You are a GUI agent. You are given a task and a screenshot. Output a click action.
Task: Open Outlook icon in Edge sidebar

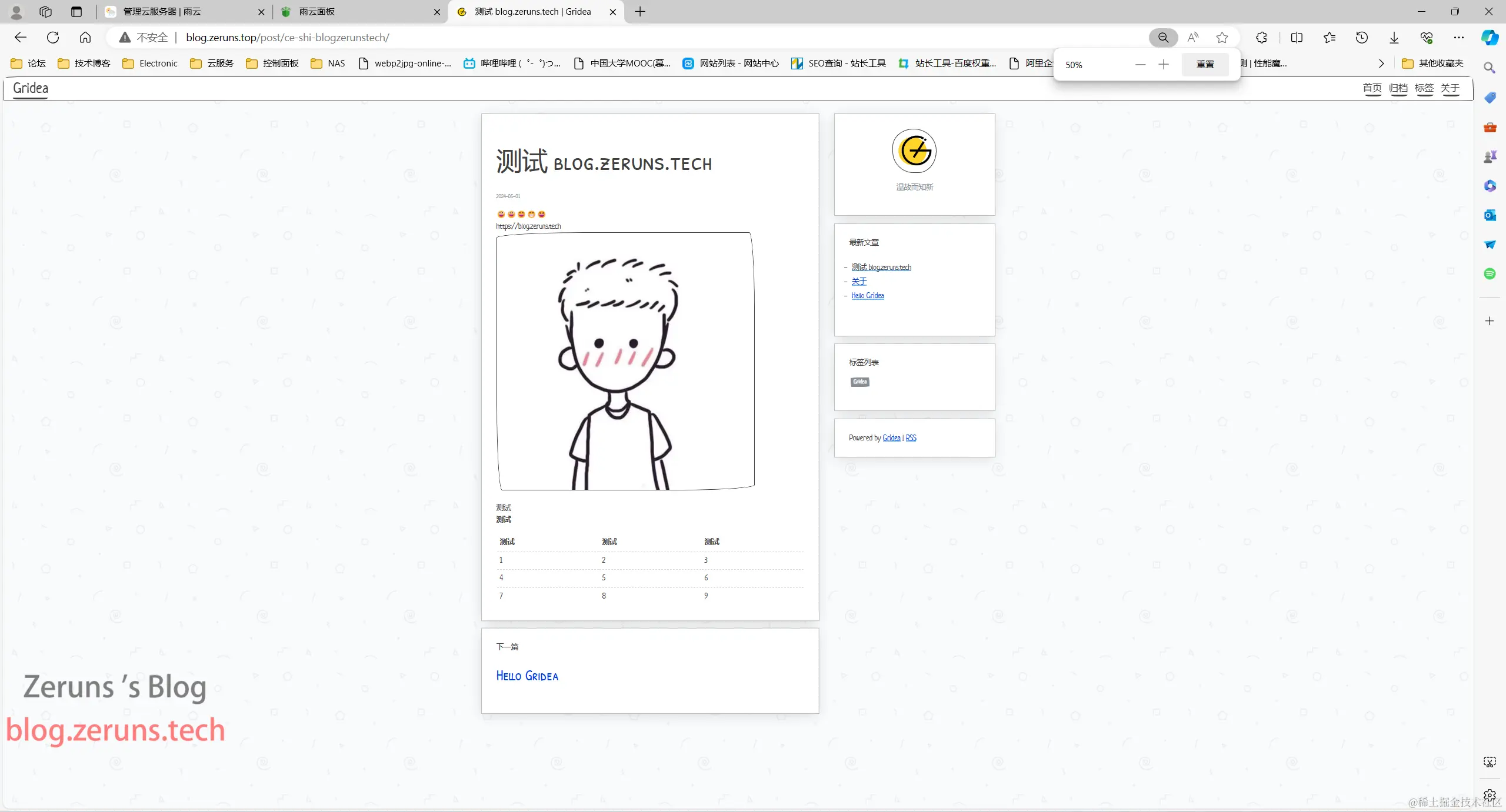pos(1490,215)
